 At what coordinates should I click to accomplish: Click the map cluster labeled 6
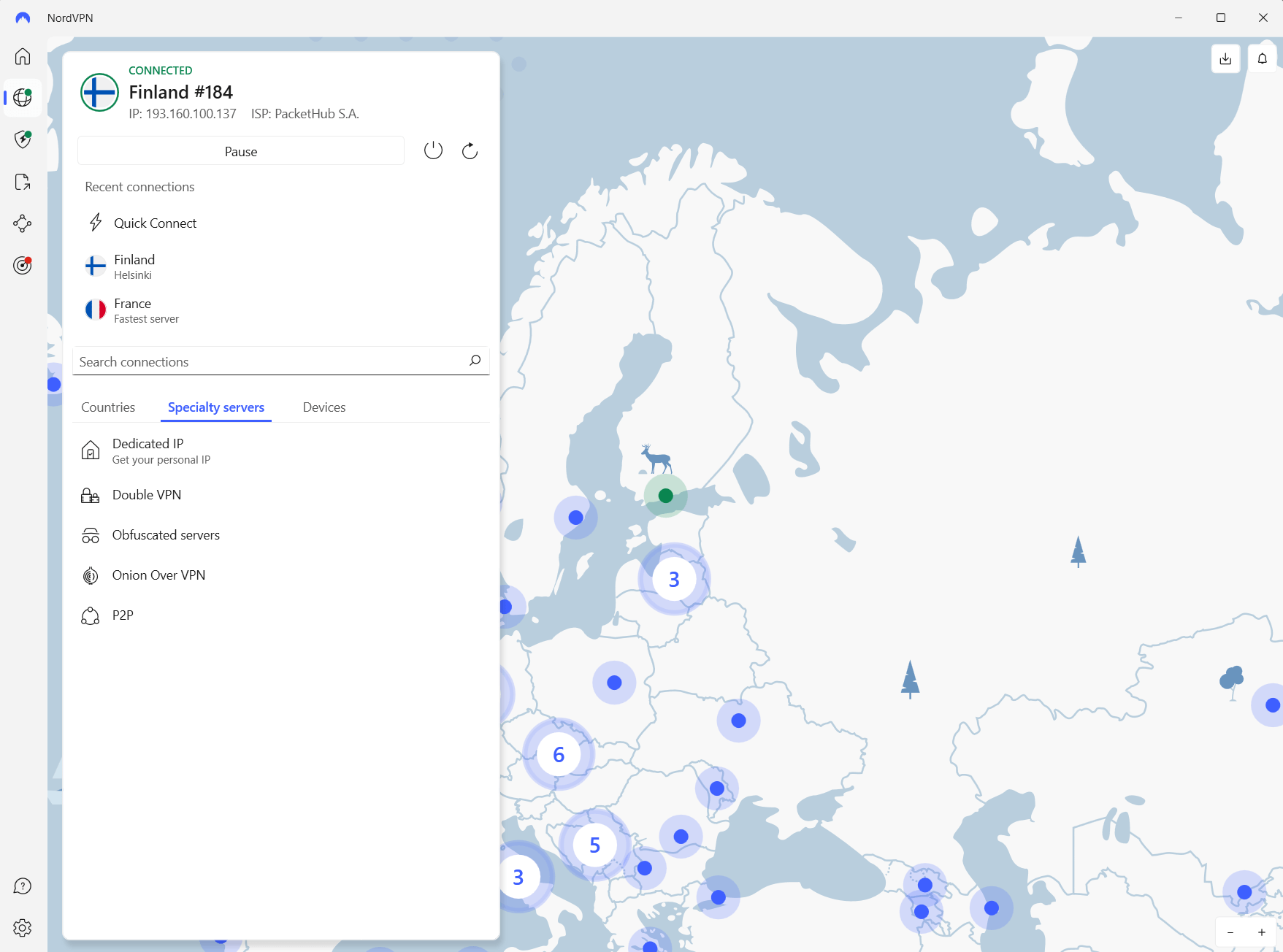[x=559, y=754]
